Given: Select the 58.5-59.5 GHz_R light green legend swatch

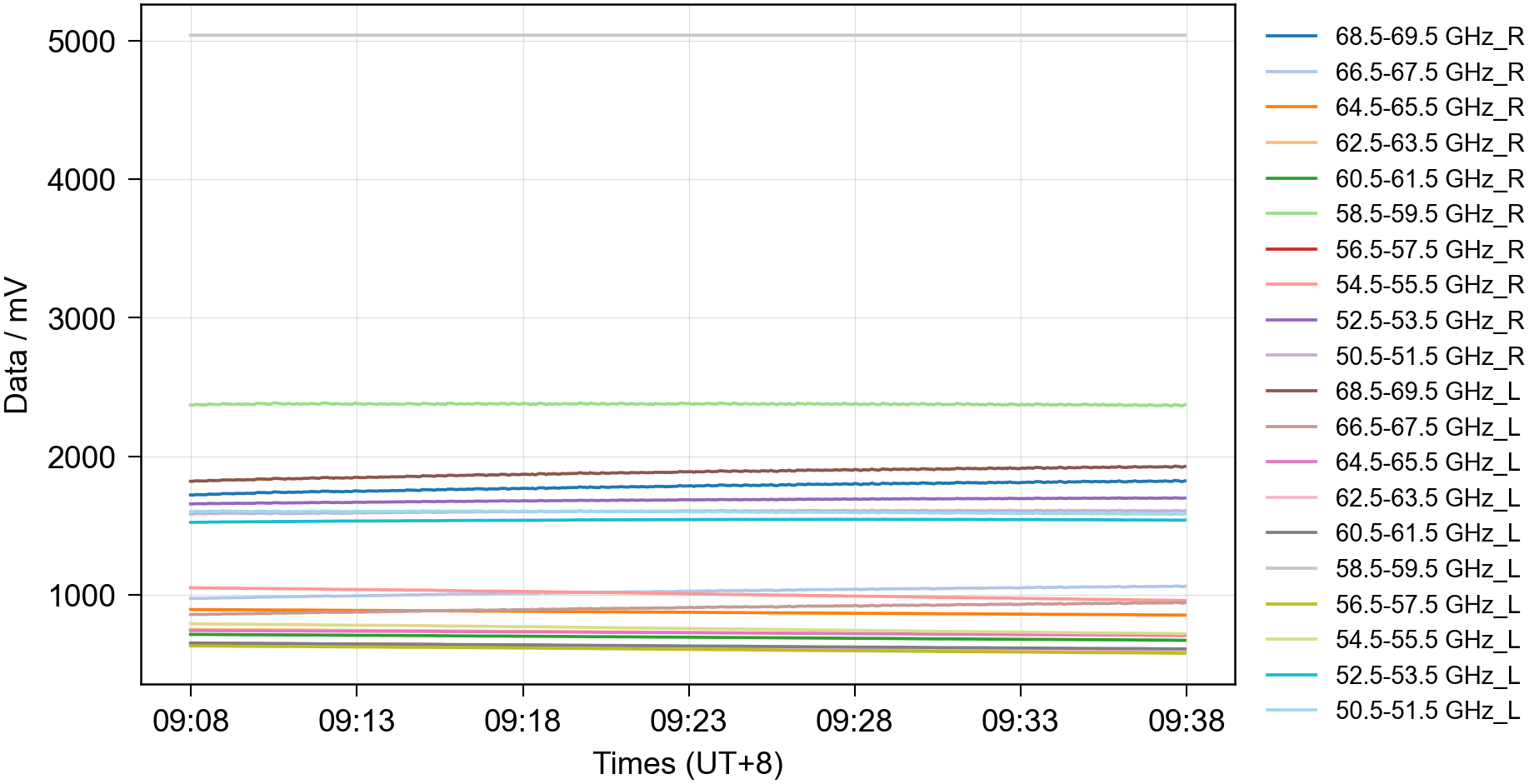Looking at the screenshot, I should tap(1291, 214).
